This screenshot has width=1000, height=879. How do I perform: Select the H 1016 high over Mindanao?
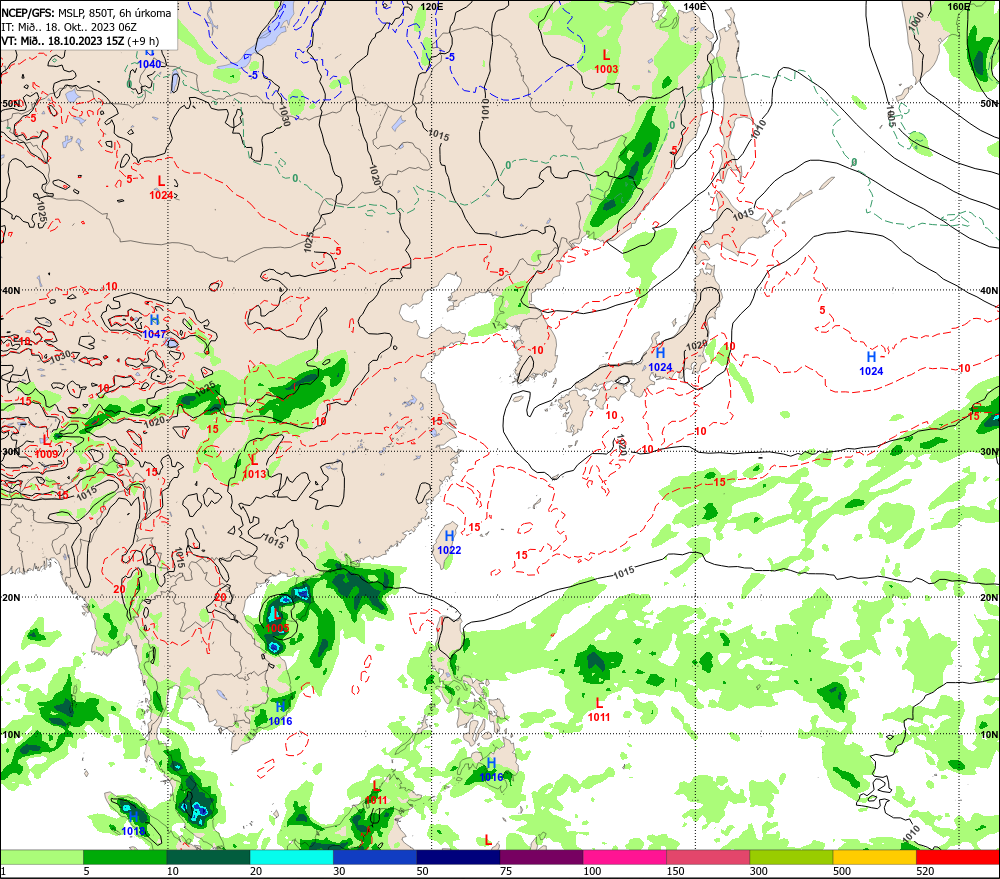[x=491, y=769]
